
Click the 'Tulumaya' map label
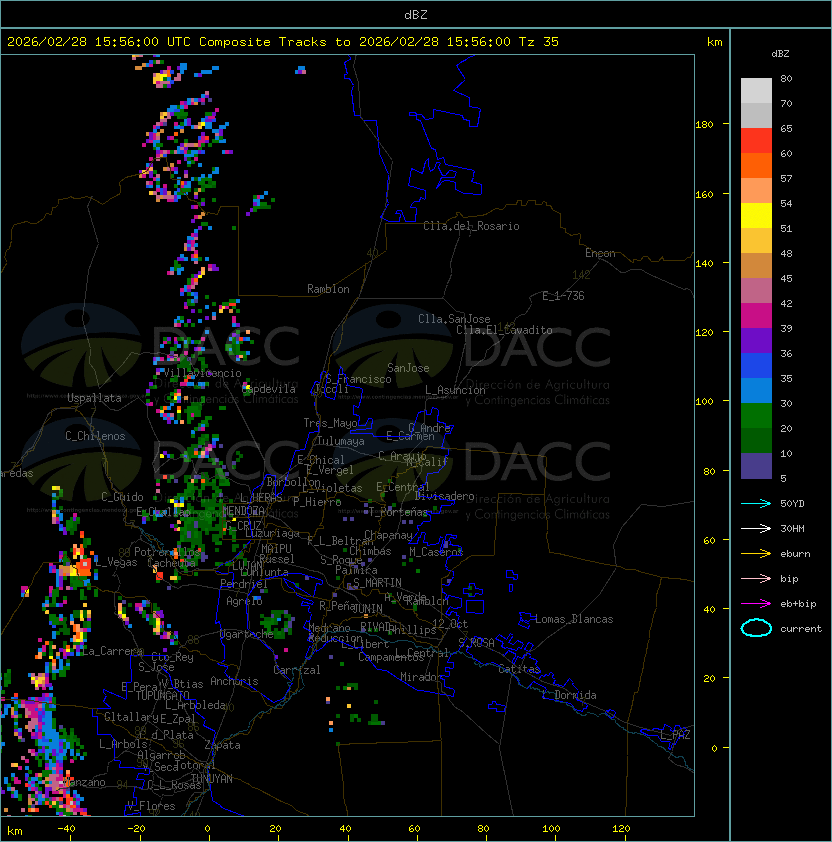(x=341, y=441)
